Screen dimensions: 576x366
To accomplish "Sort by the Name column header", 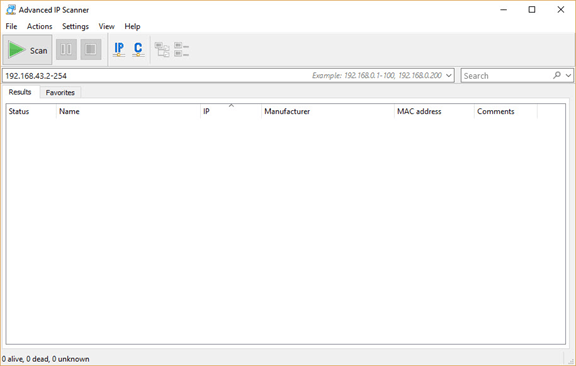I will (128, 111).
